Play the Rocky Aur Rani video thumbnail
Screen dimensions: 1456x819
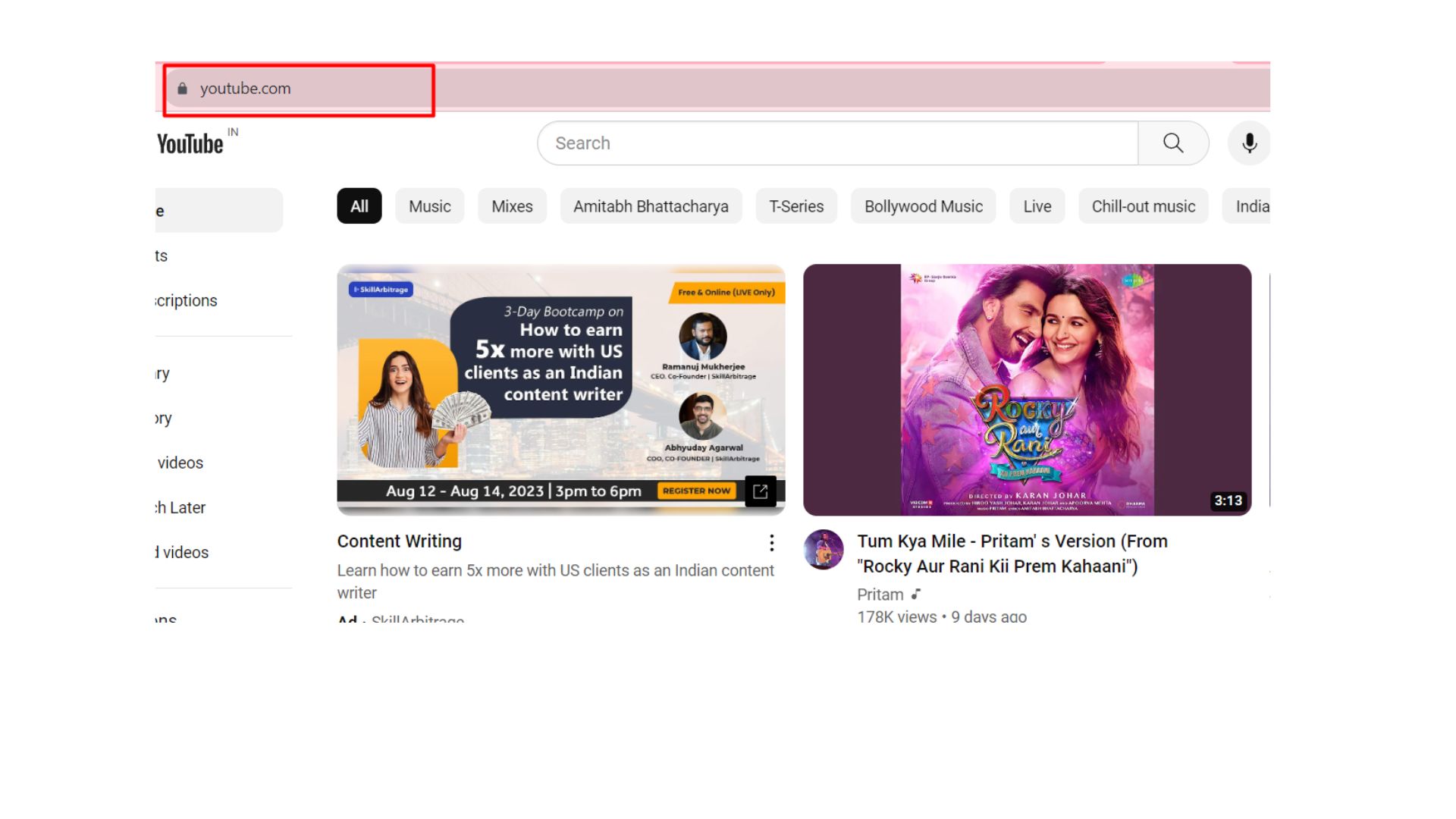click(x=1028, y=390)
